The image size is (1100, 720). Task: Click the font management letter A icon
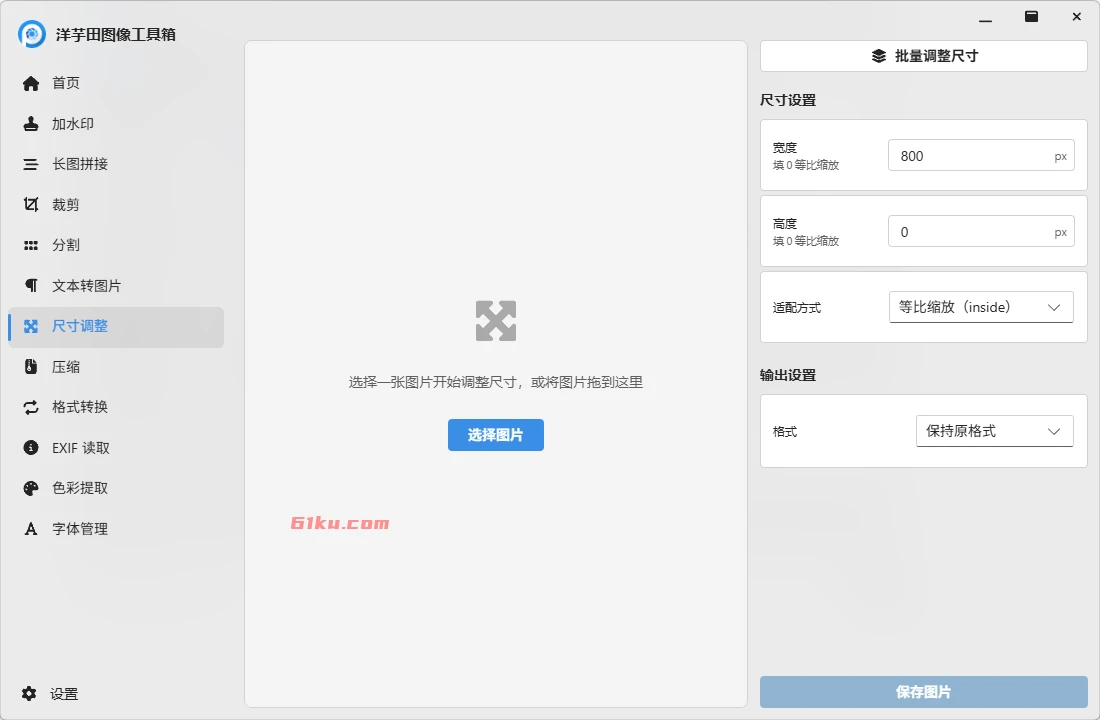pyautogui.click(x=31, y=528)
